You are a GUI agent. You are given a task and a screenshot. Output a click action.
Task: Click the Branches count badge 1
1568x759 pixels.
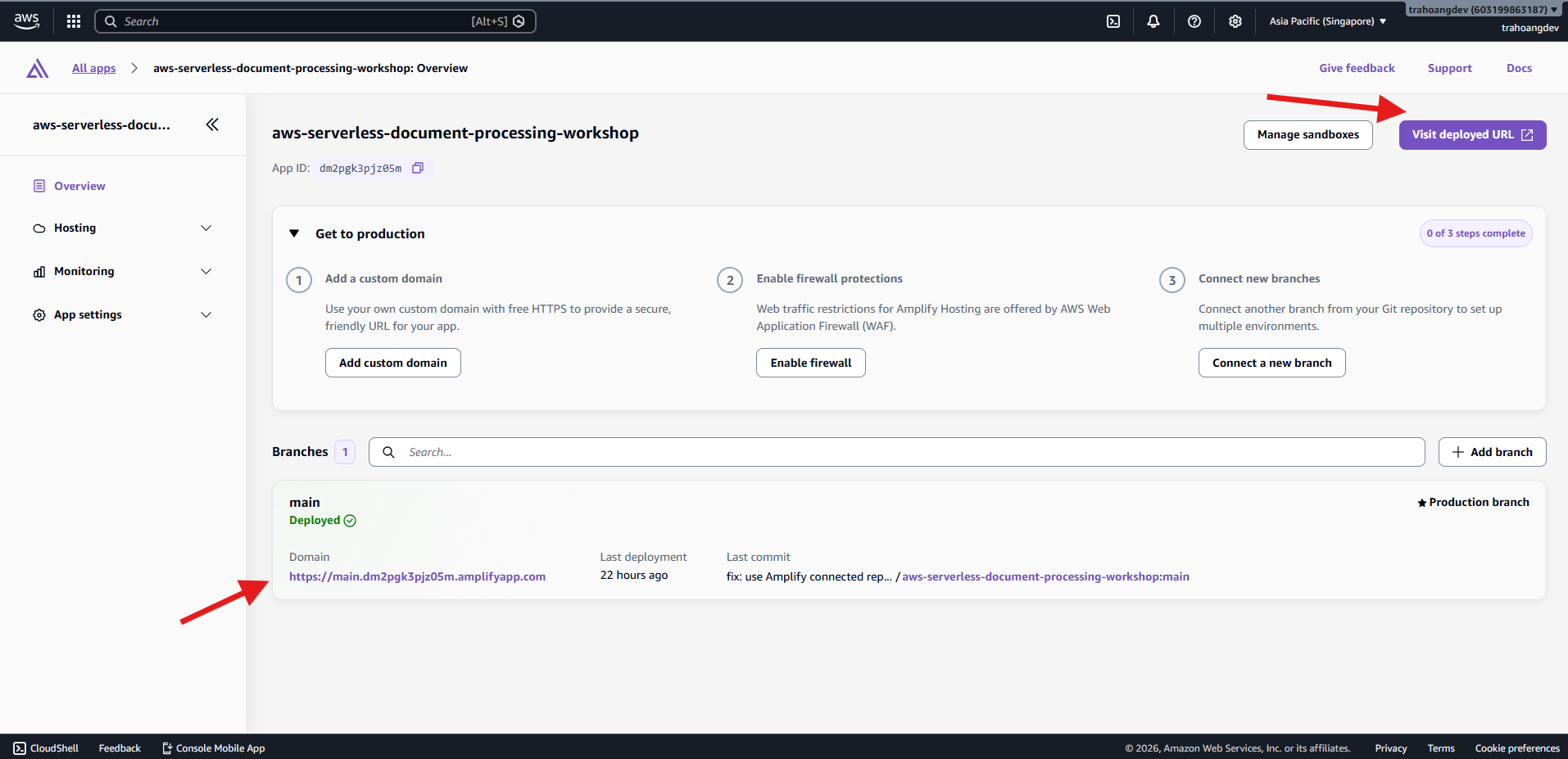(345, 452)
